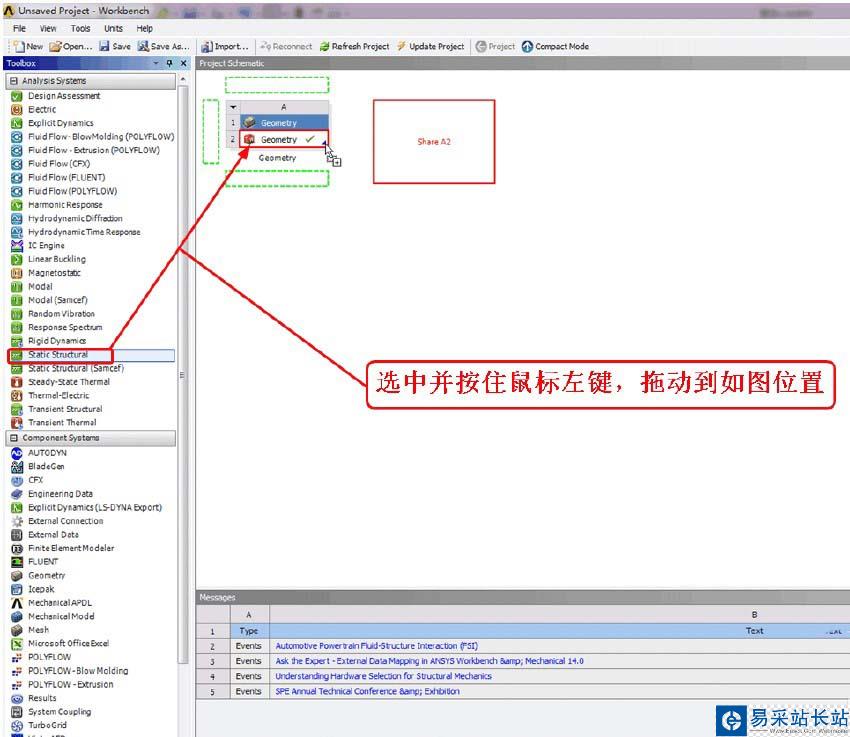
Task: Click the Update Project lightning icon
Action: 401,47
